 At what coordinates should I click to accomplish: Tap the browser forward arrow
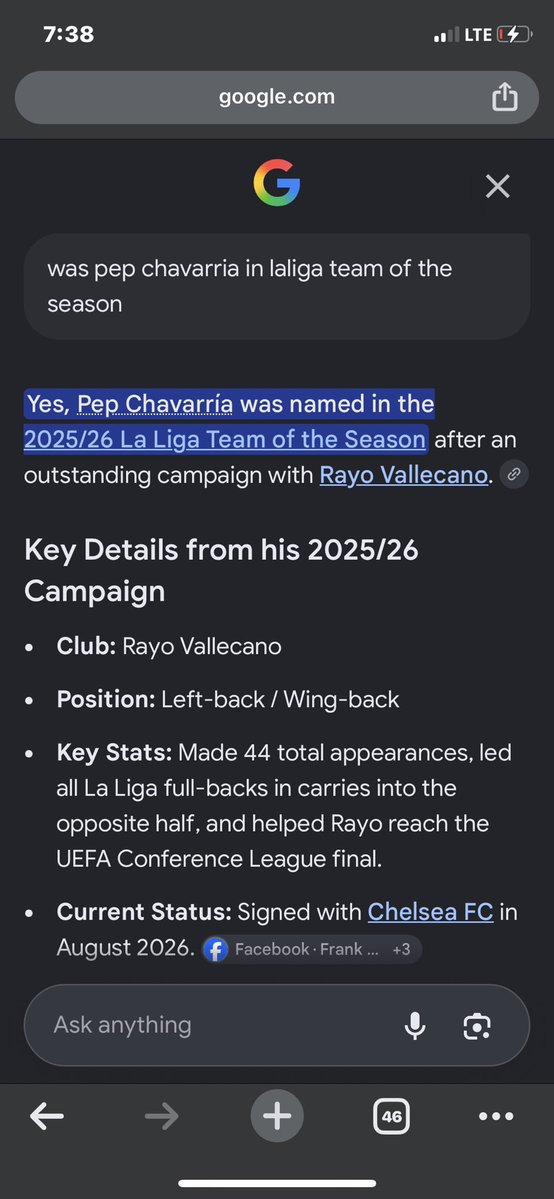click(x=161, y=1116)
